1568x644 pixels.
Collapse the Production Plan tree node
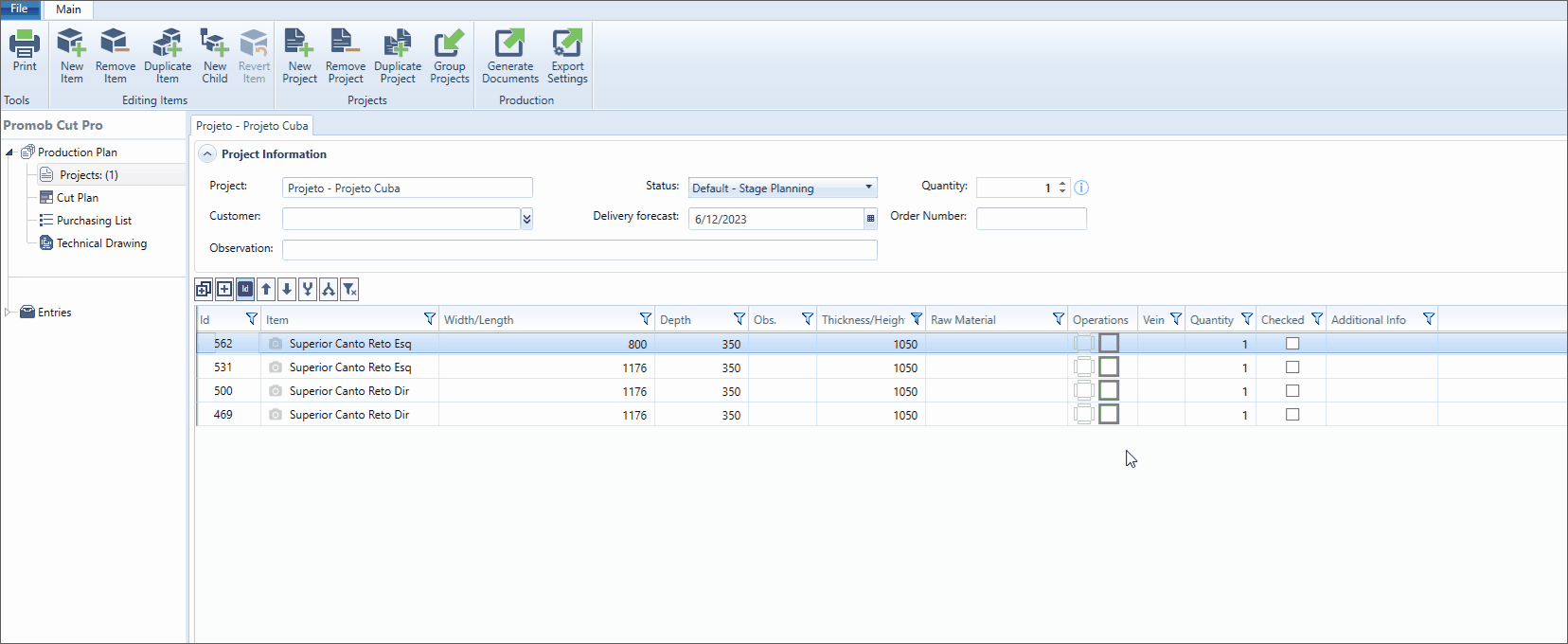(9, 152)
